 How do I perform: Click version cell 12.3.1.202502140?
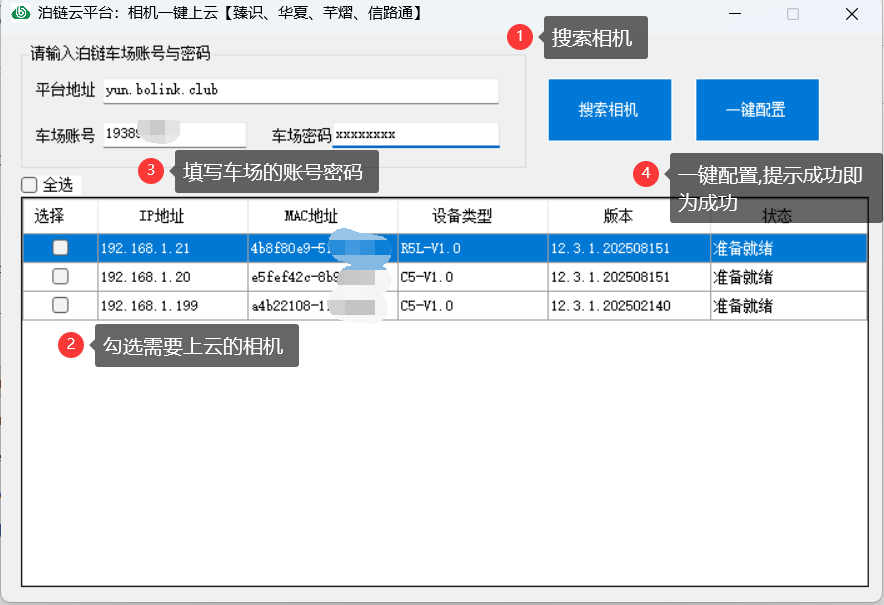[x=629, y=306]
